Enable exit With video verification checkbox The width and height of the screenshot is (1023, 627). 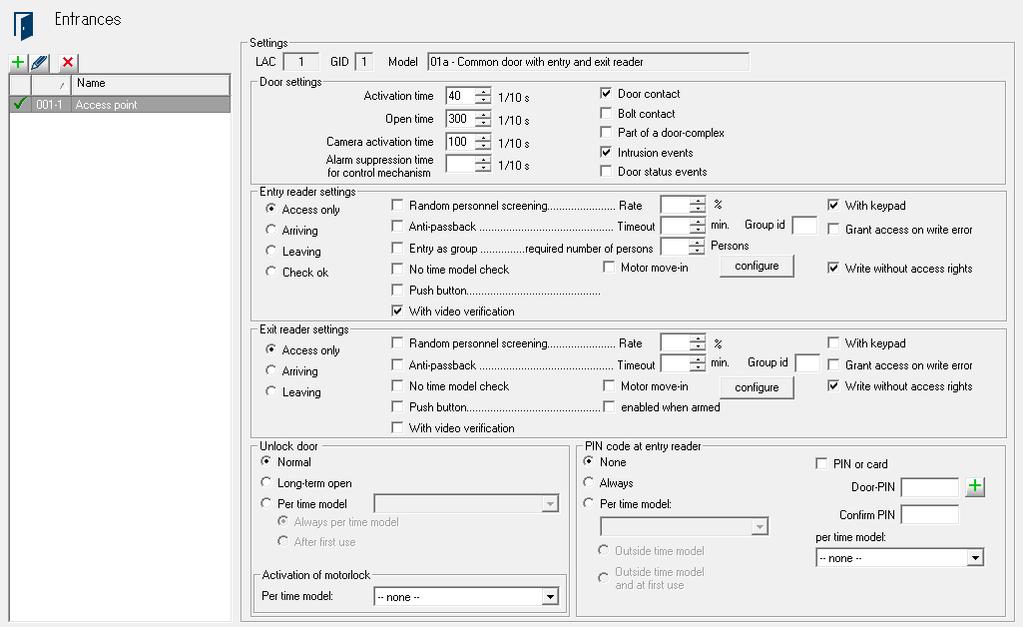point(397,427)
